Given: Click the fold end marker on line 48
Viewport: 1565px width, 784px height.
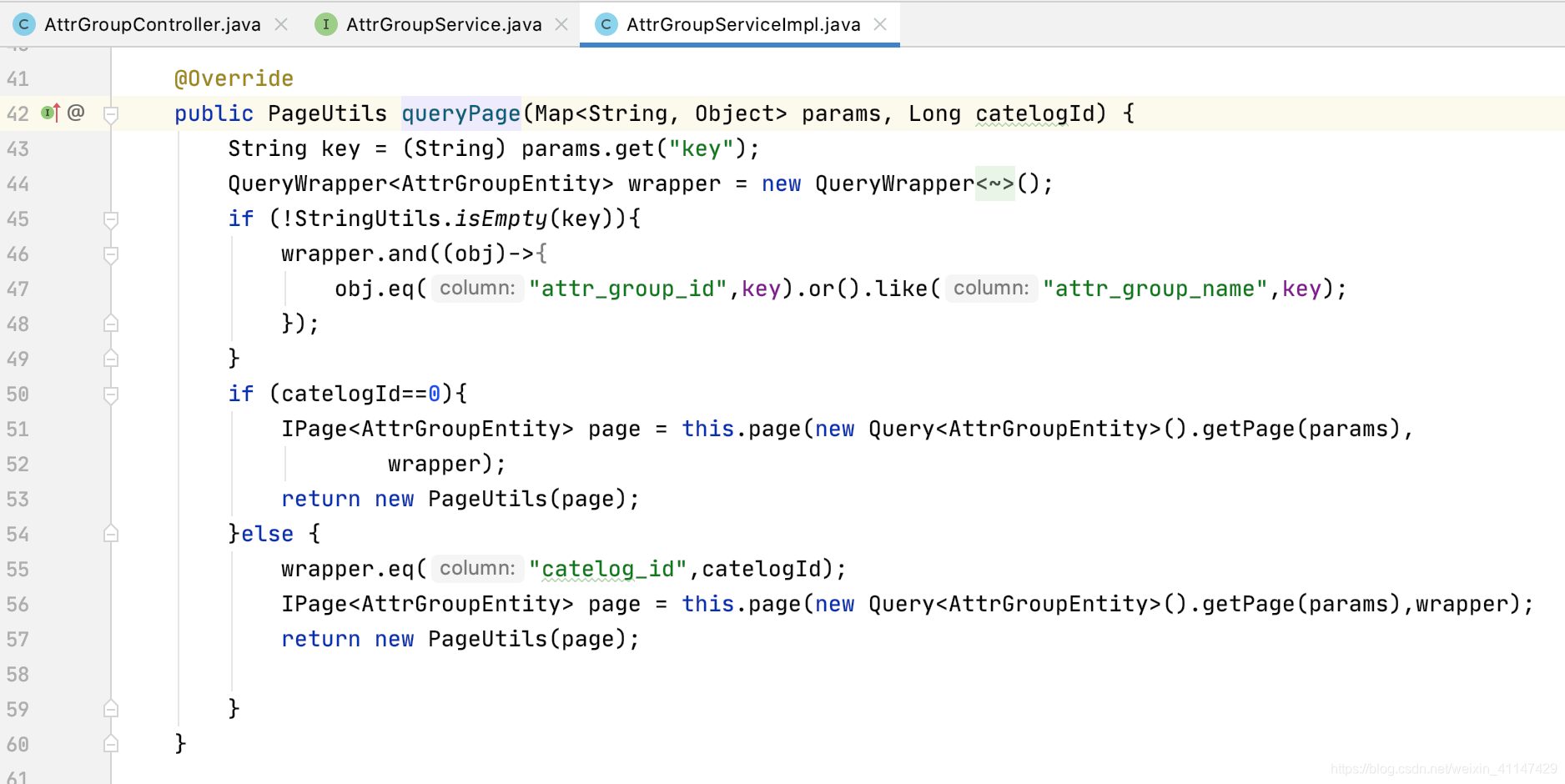Looking at the screenshot, I should 111,324.
